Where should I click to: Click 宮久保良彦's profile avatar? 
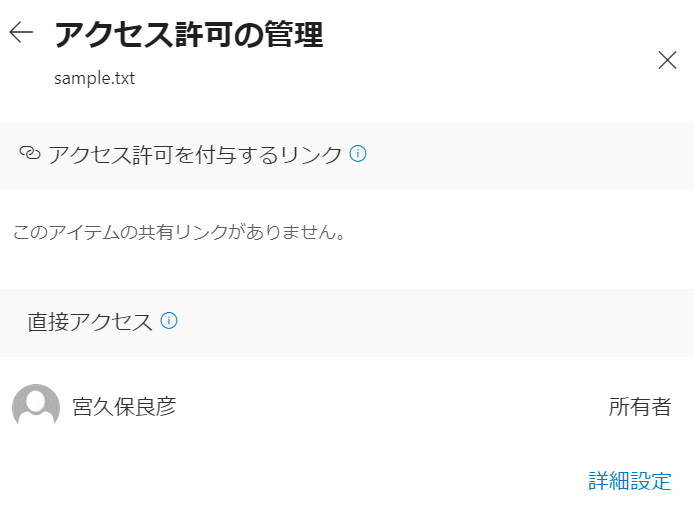click(36, 405)
